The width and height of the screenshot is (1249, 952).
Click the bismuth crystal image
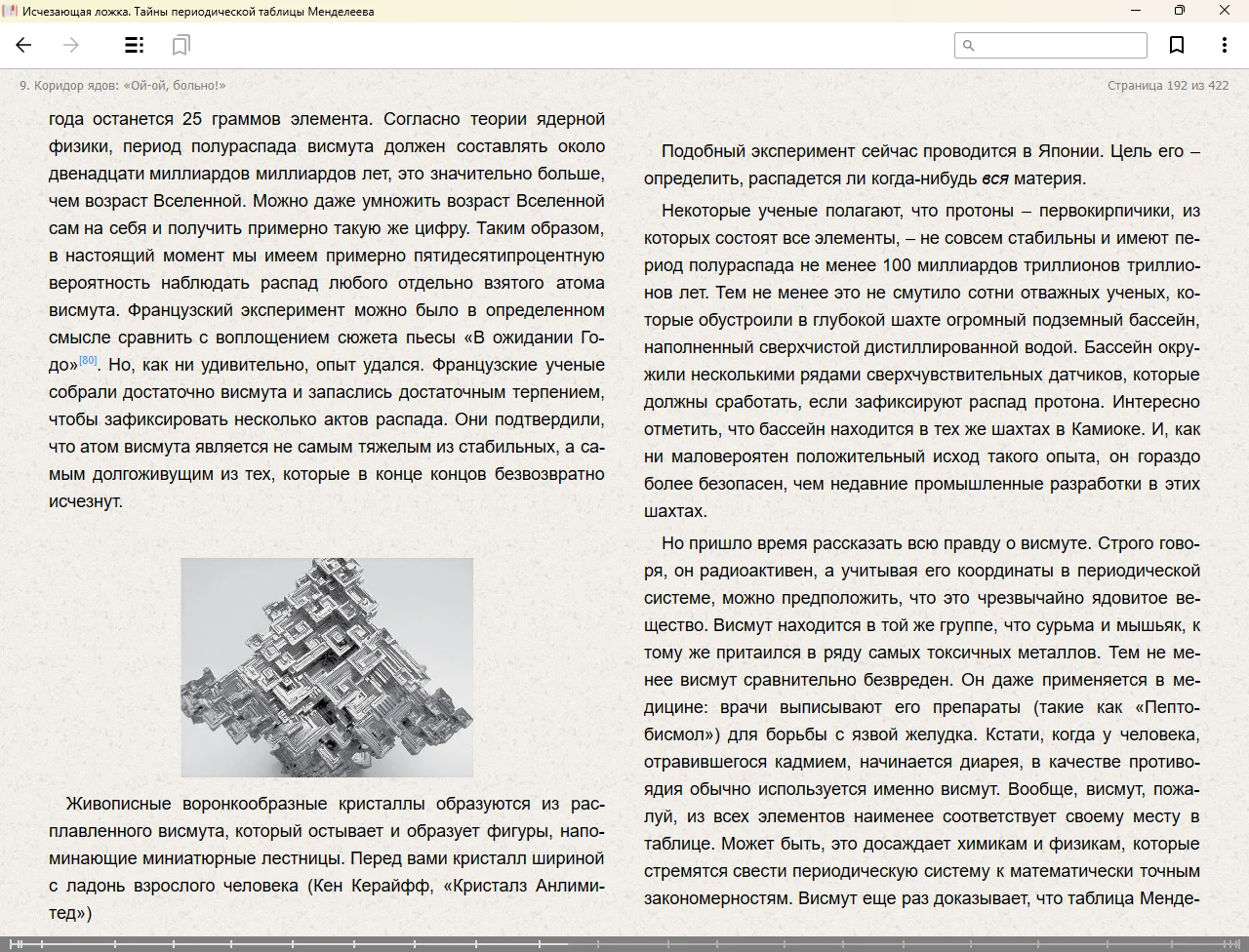327,667
